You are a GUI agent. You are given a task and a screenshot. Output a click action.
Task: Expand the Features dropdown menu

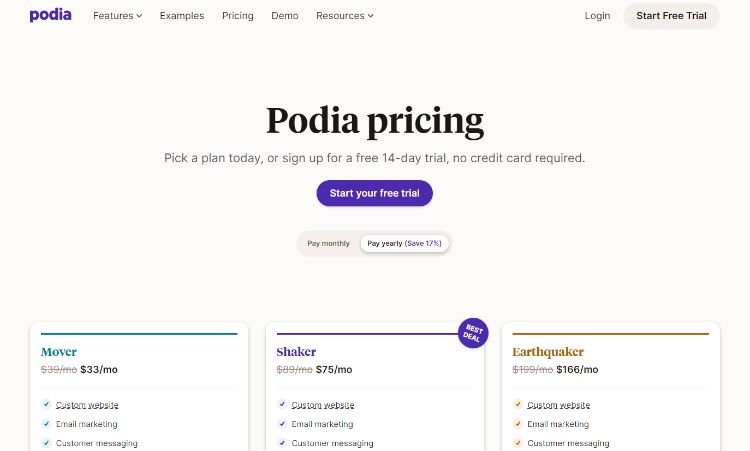pos(117,16)
